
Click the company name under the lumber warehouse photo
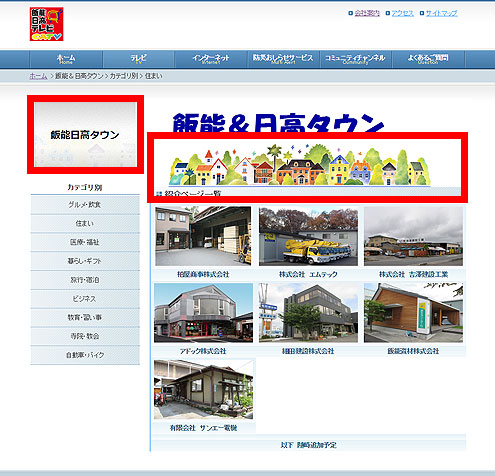click(x=203, y=274)
